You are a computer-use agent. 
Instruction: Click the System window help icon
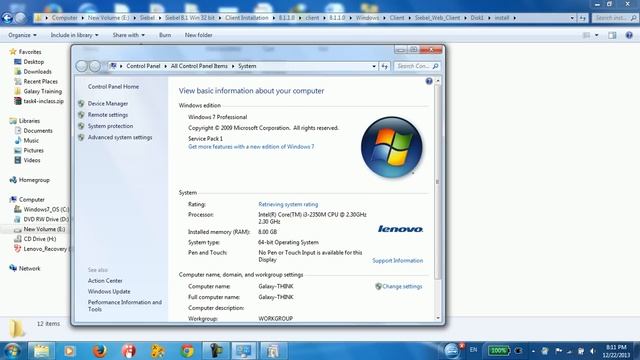pyautogui.click(x=429, y=81)
